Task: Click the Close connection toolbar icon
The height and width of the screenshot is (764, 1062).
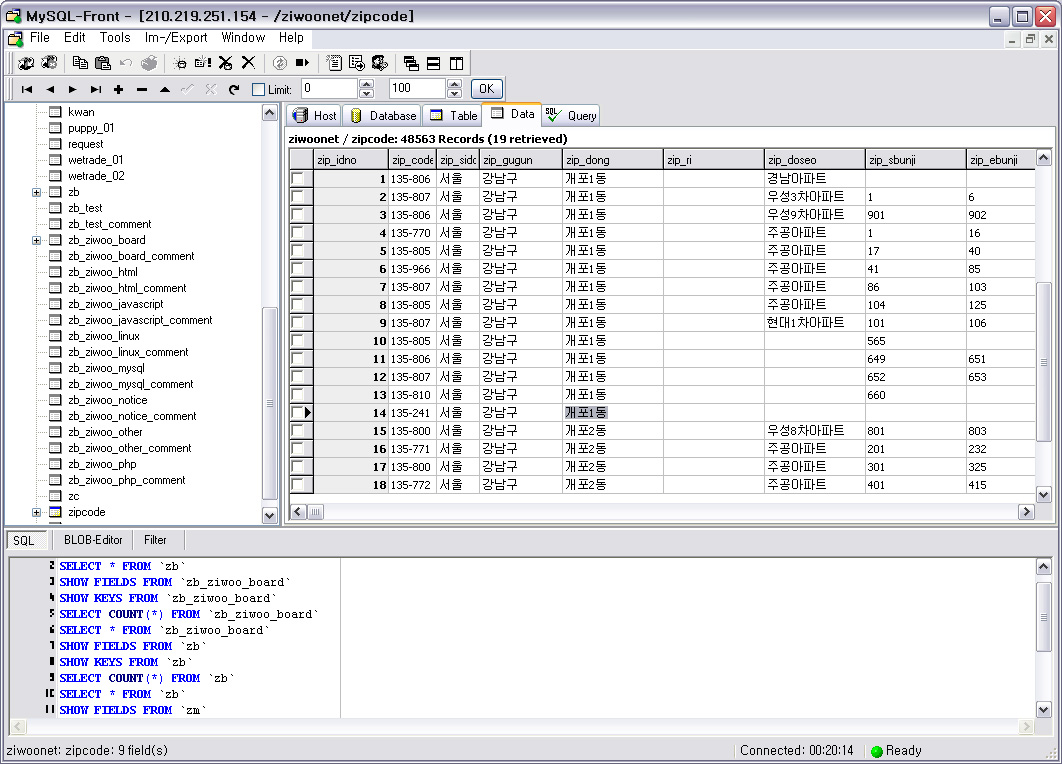Action: (49, 63)
